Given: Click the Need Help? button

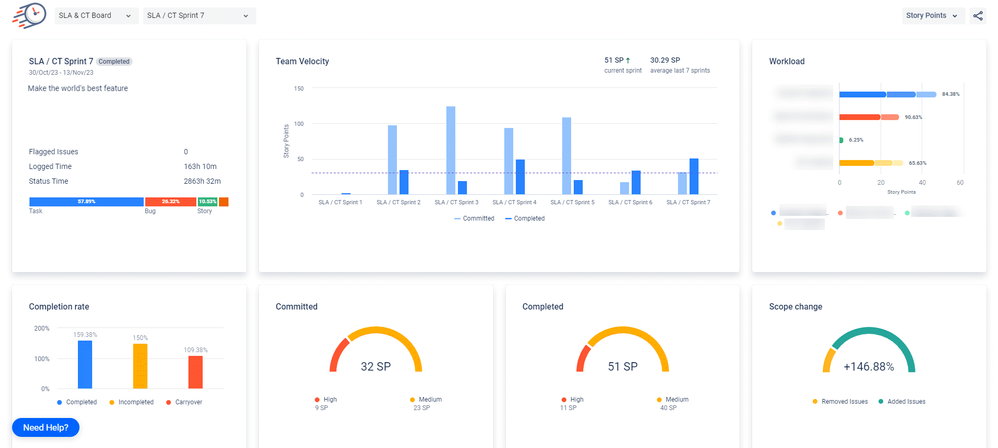Looking at the screenshot, I should click(x=45, y=427).
